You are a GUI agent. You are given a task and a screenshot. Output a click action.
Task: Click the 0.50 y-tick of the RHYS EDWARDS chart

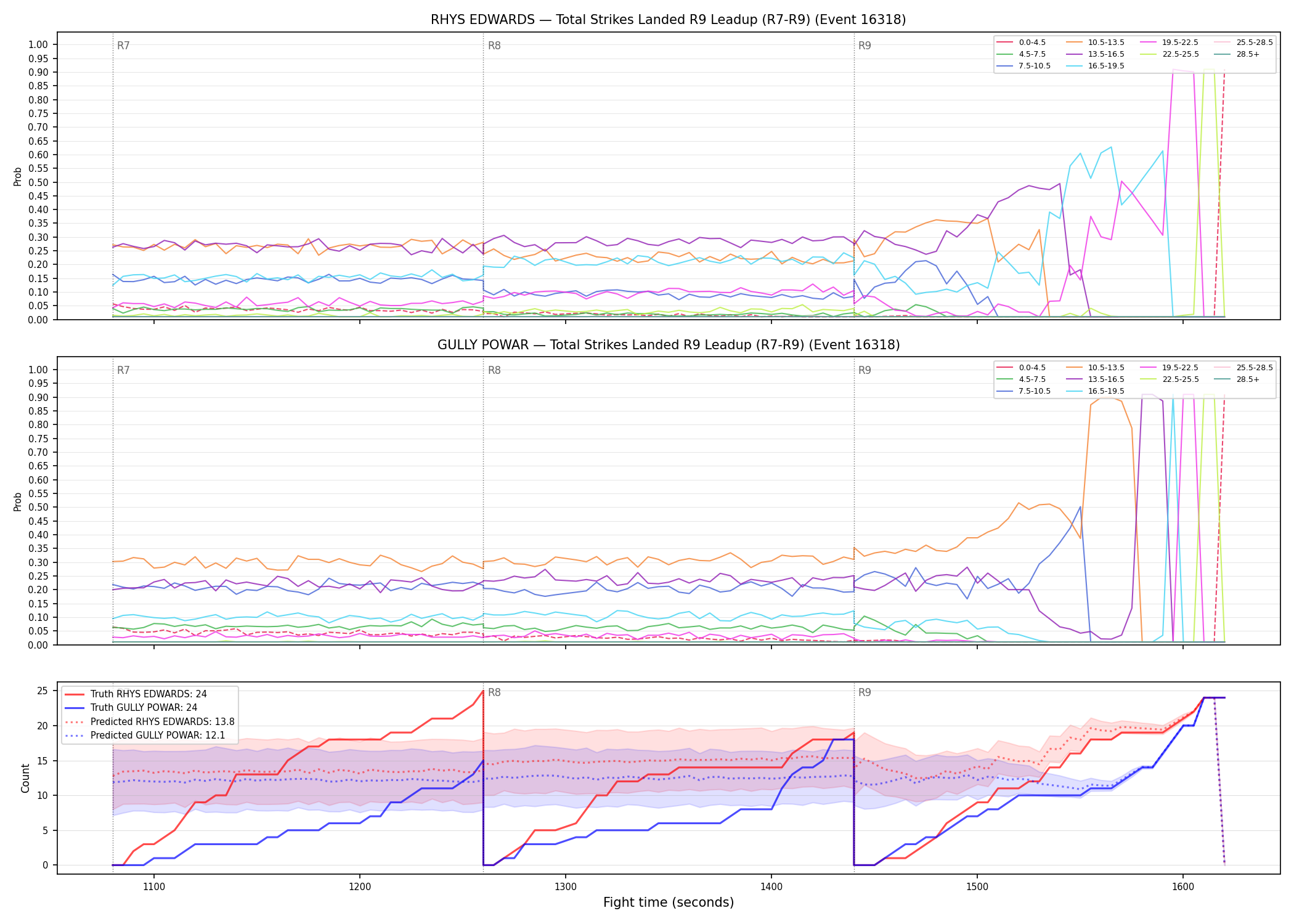(x=38, y=182)
